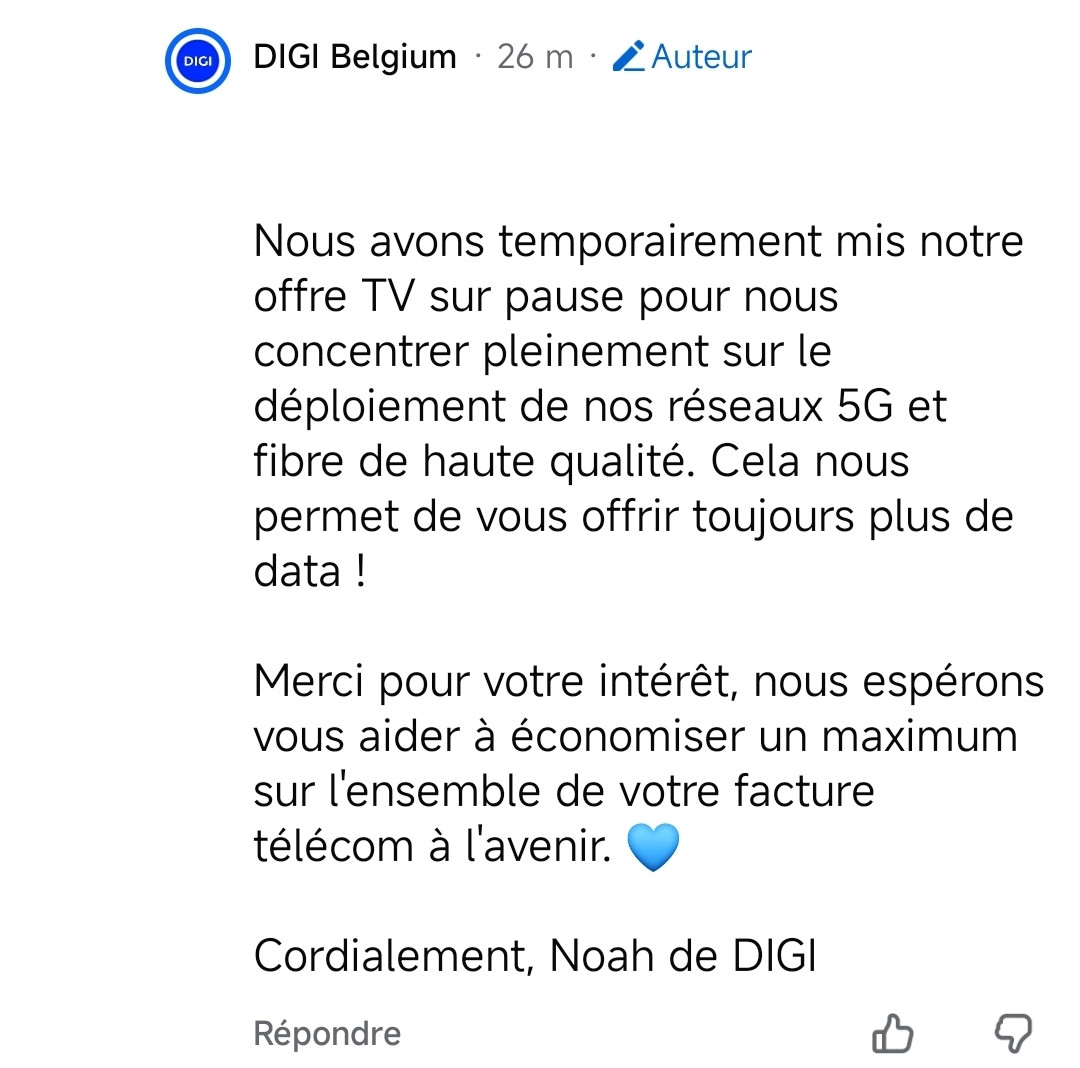The image size is (1080, 1068).
Task: Click the text "fibre de haute qualité"
Action: tap(474, 461)
